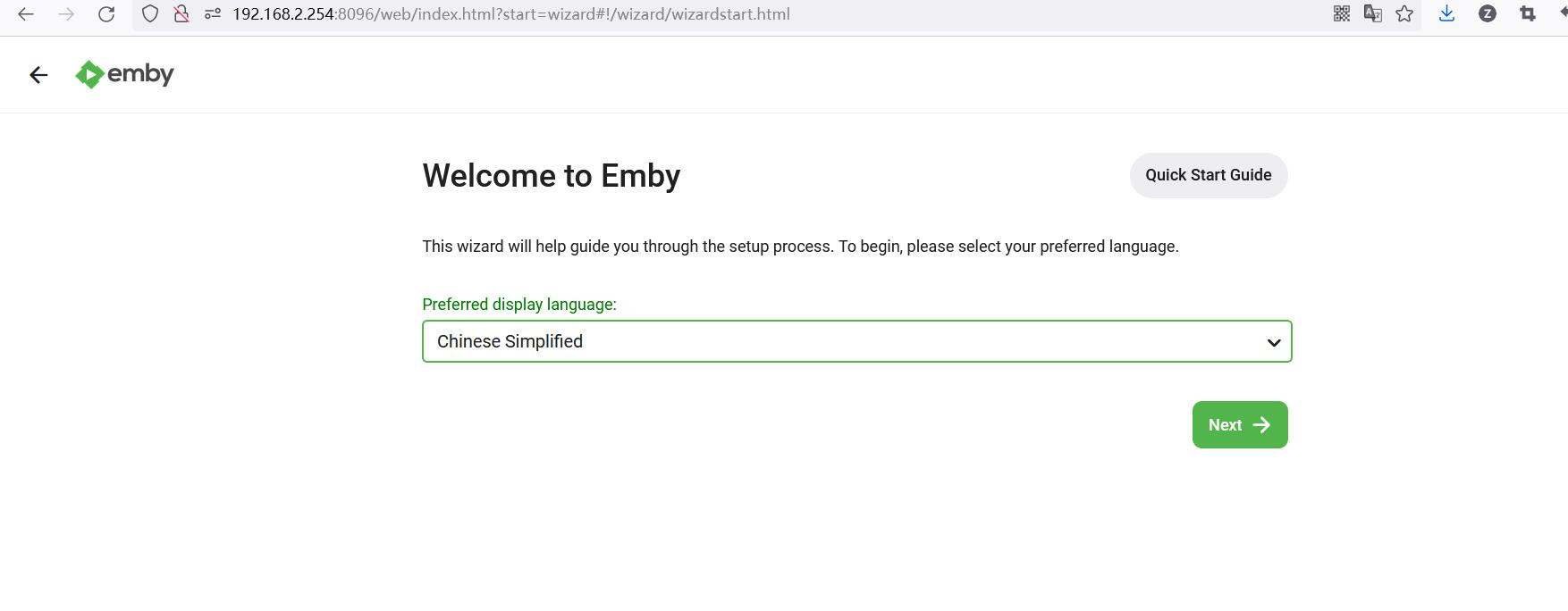
Task: Click the browser forward navigation arrow
Action: click(x=66, y=14)
